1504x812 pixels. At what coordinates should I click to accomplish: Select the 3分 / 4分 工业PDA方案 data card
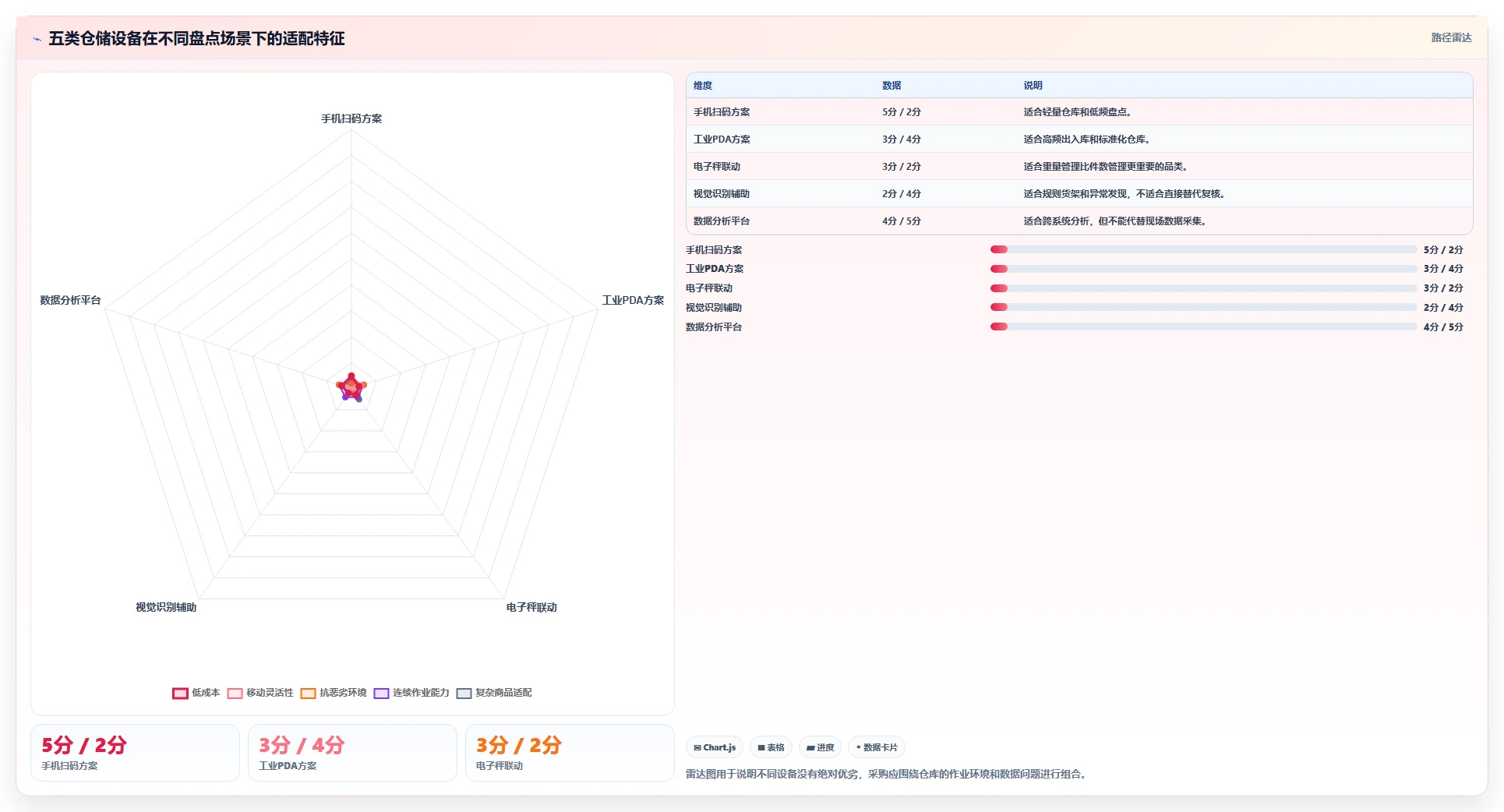click(x=352, y=753)
